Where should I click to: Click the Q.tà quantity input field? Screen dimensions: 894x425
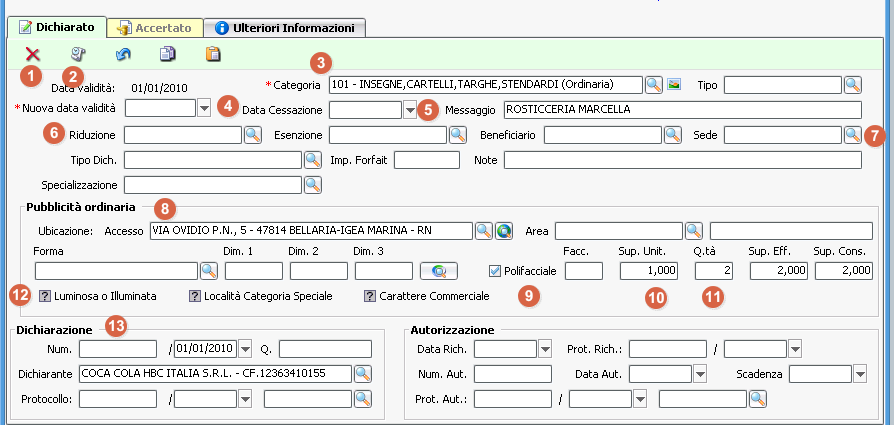pos(712,270)
